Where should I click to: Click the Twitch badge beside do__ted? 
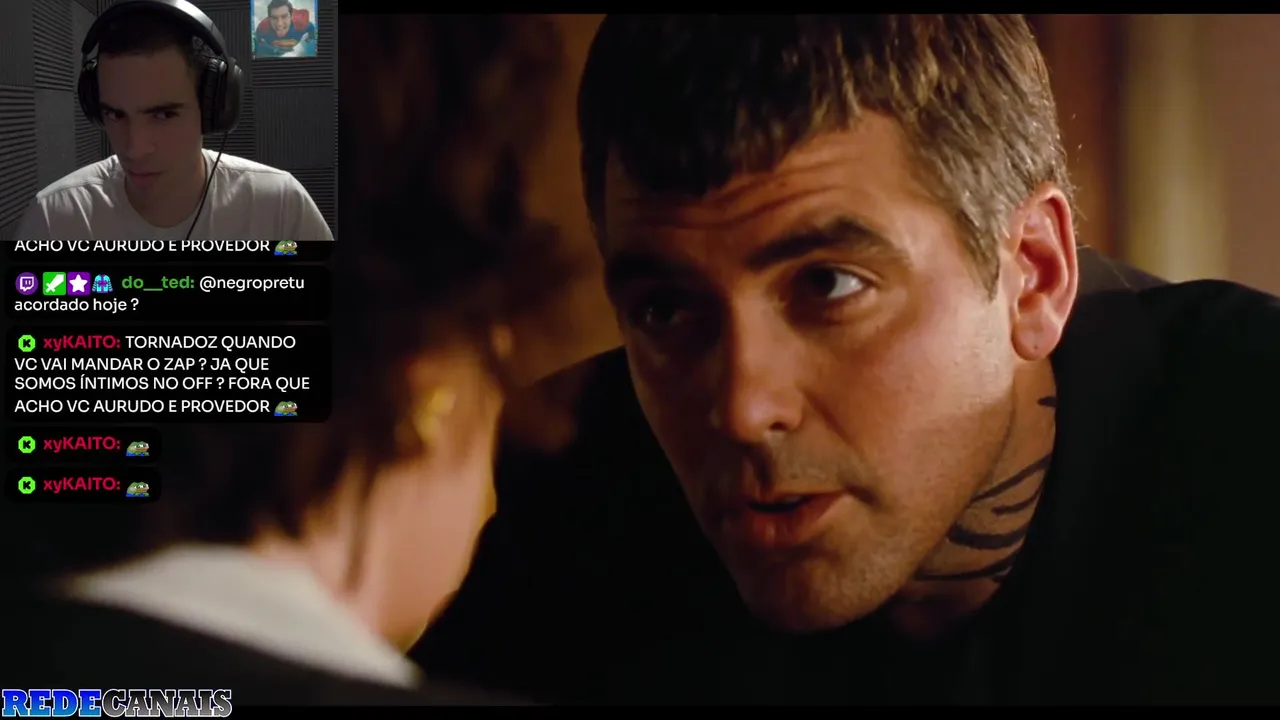tap(26, 284)
